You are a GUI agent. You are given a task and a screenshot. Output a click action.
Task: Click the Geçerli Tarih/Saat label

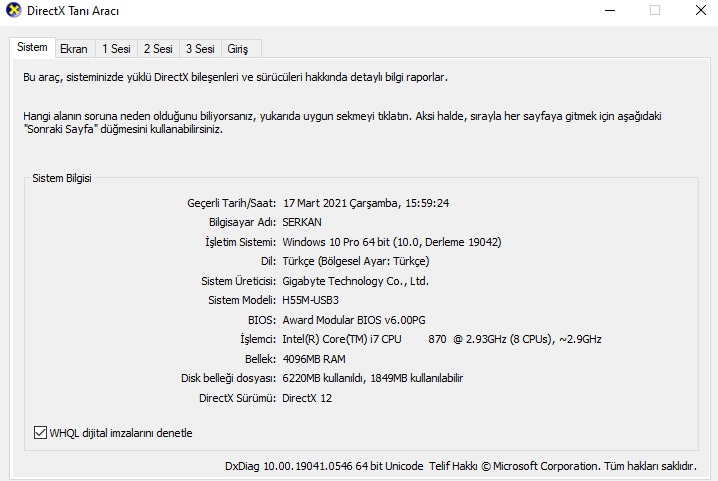pyautogui.click(x=232, y=203)
